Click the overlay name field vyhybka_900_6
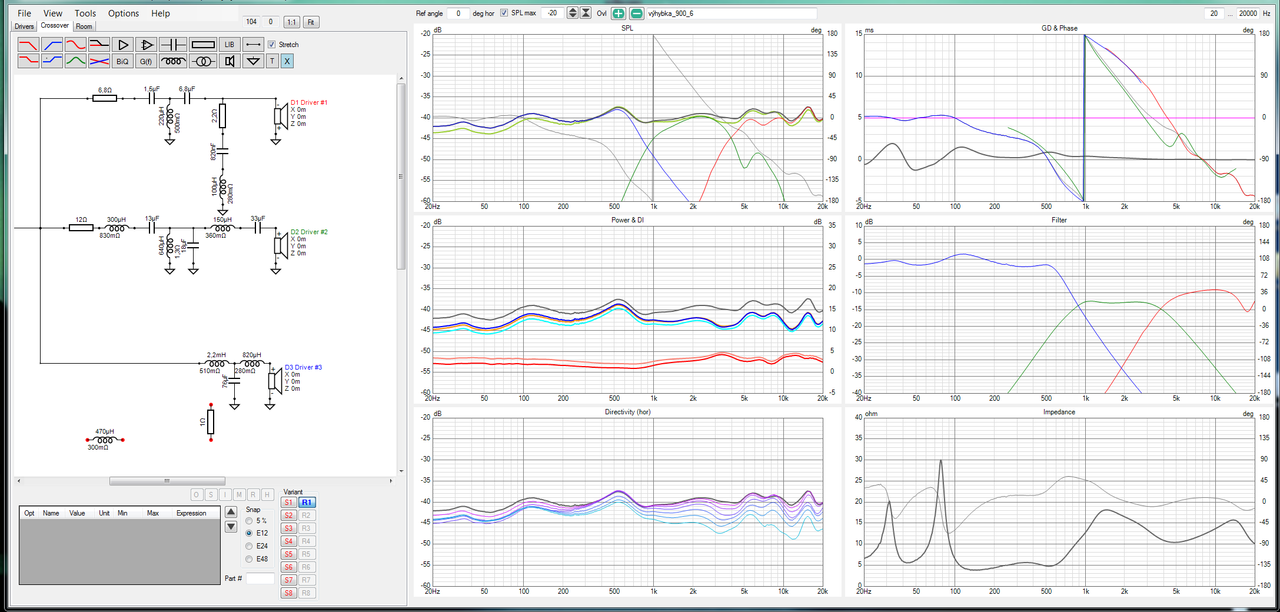Viewport: 1280px width, 612px height. (732, 13)
